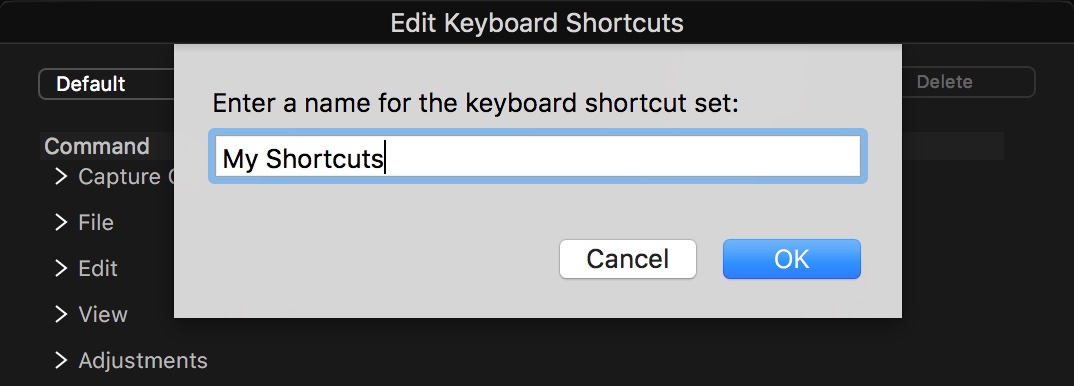Select the View command group label
Image resolution: width=1074 pixels, height=386 pixels.
click(x=103, y=313)
